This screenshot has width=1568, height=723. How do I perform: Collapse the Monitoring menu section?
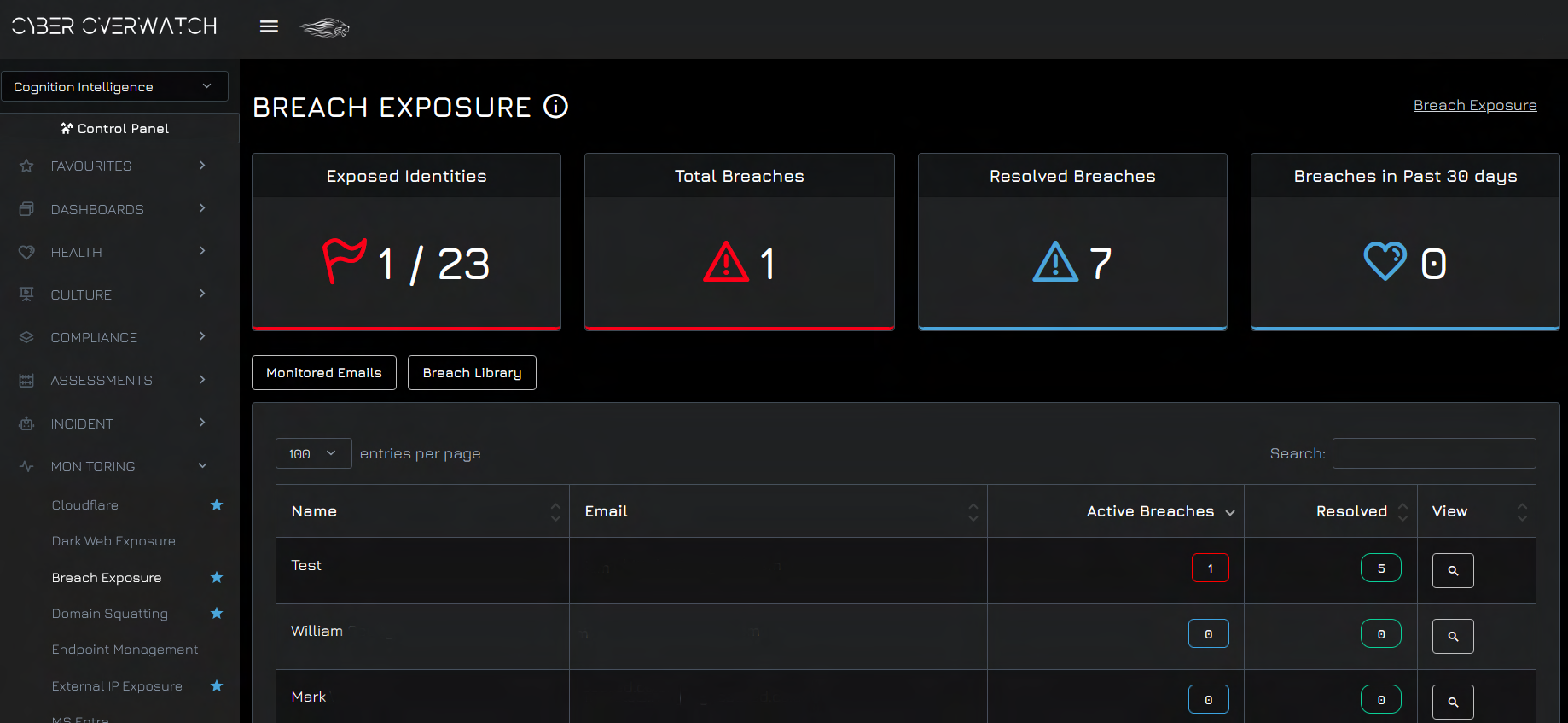[x=119, y=466]
